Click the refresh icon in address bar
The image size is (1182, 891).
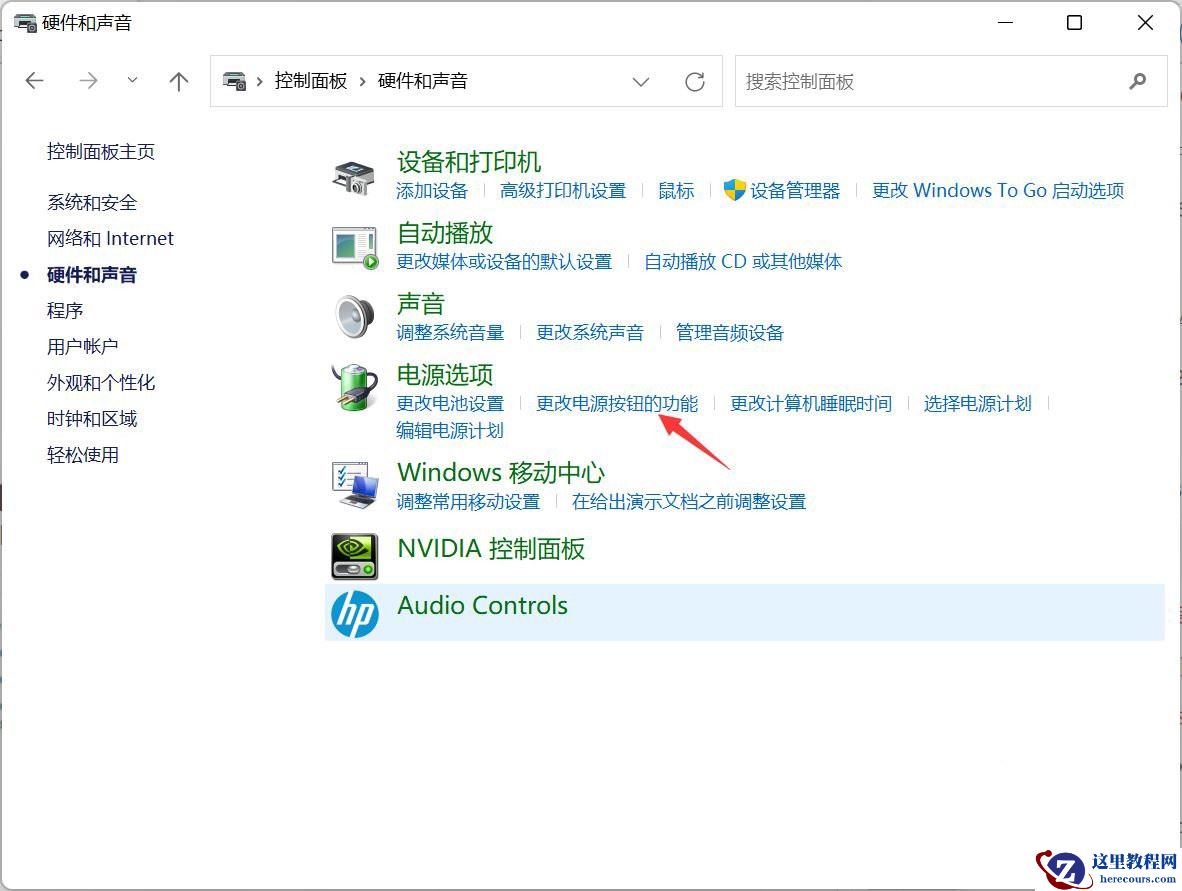[x=695, y=81]
